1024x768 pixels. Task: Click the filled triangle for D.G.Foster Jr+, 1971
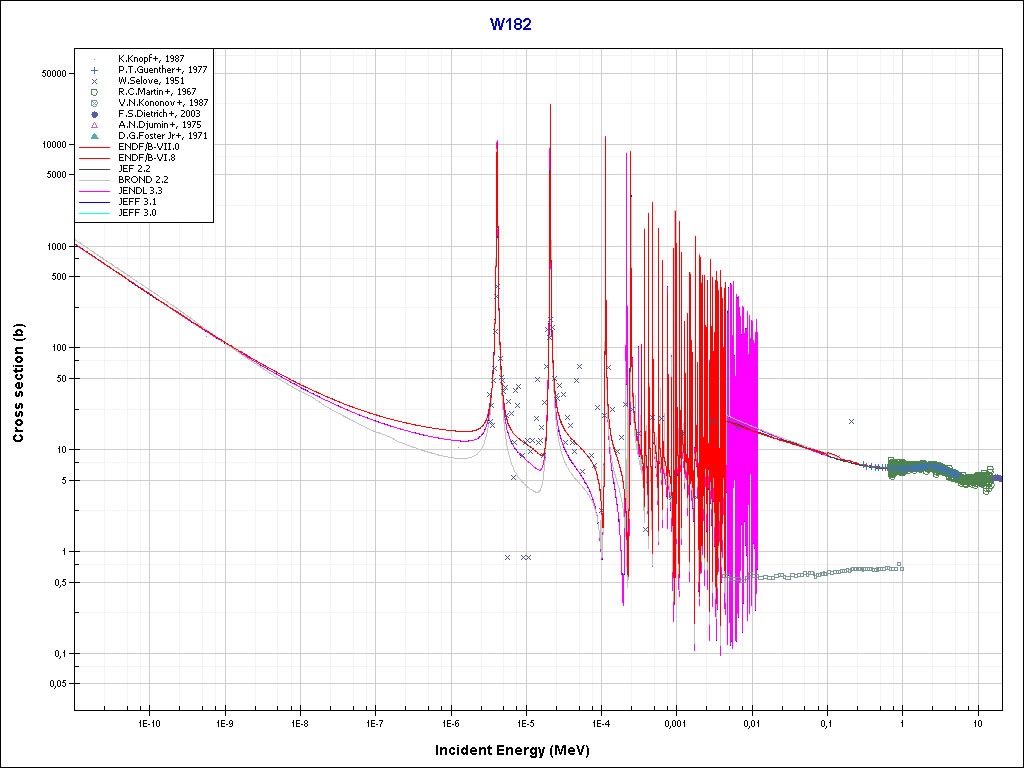(94, 136)
